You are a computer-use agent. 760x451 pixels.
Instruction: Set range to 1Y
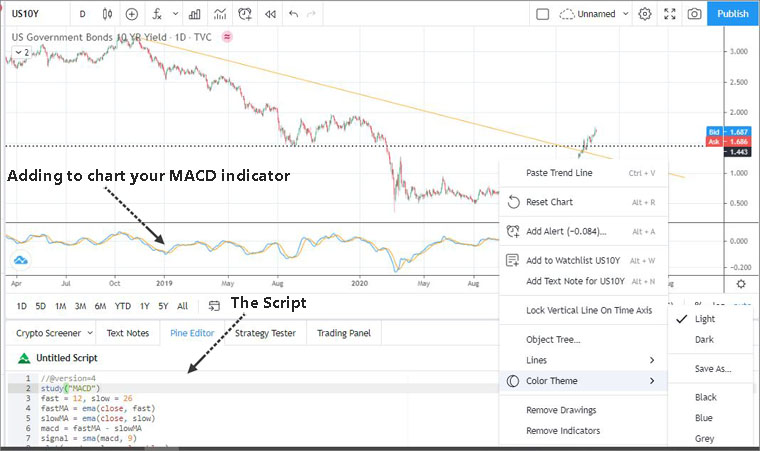(x=144, y=306)
